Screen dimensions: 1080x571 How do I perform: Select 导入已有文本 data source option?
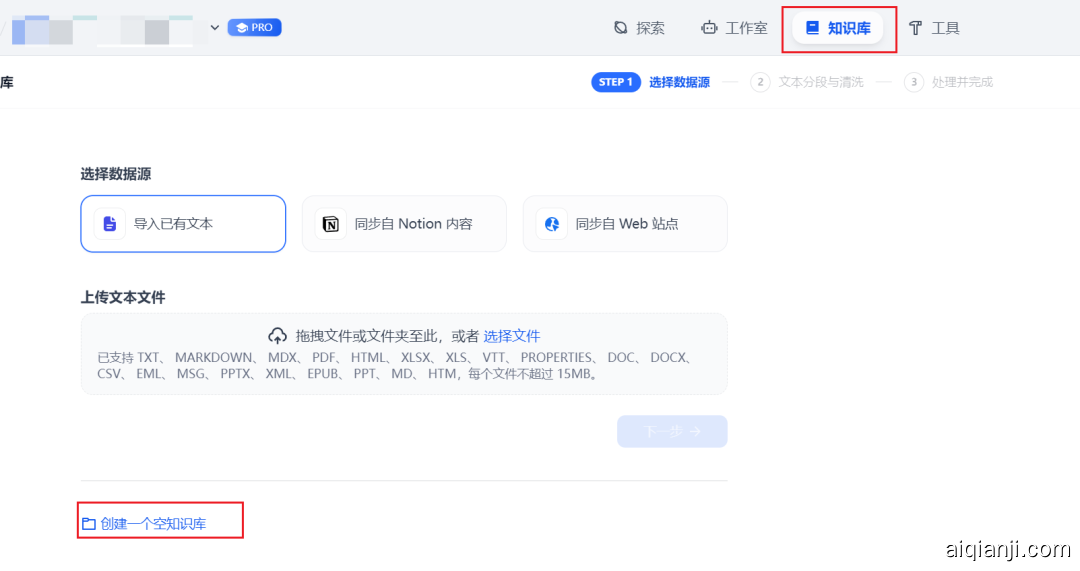183,224
